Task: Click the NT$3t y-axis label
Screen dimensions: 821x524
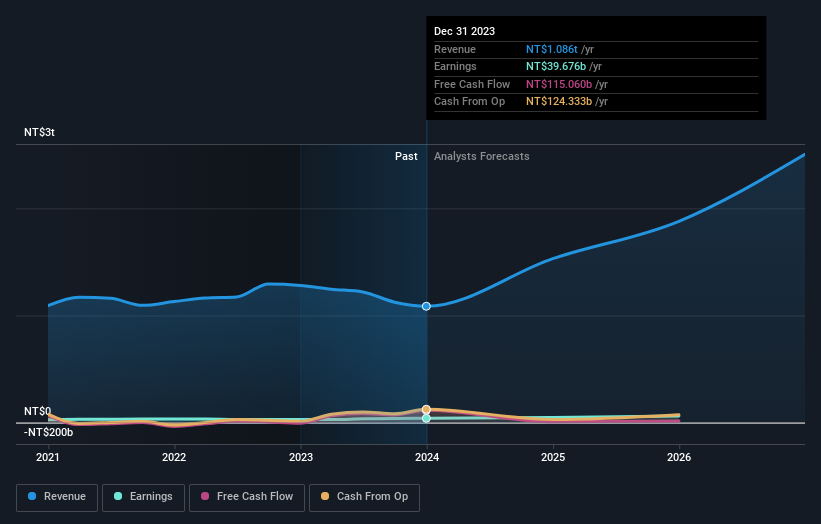Action: pos(39,132)
